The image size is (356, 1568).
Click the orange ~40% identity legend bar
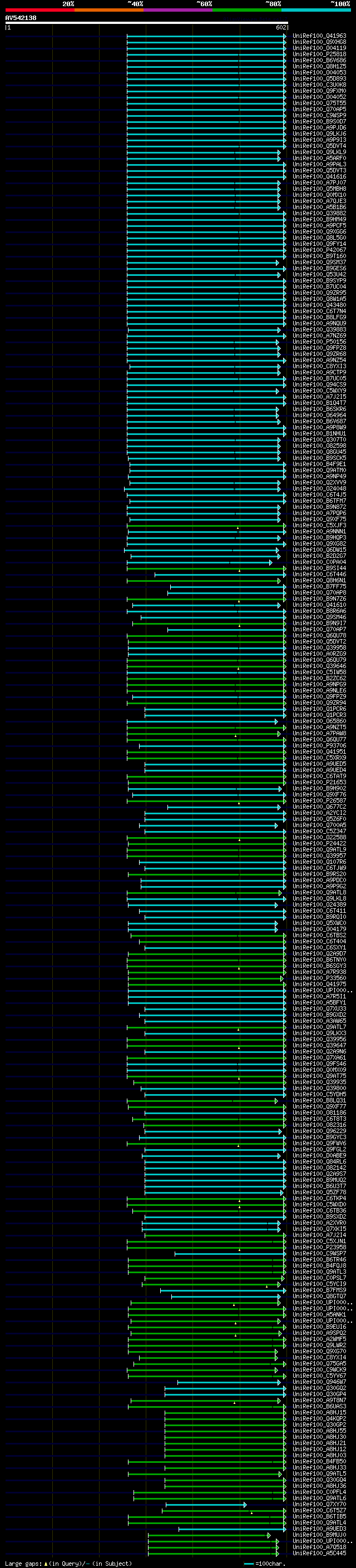(109, 10)
